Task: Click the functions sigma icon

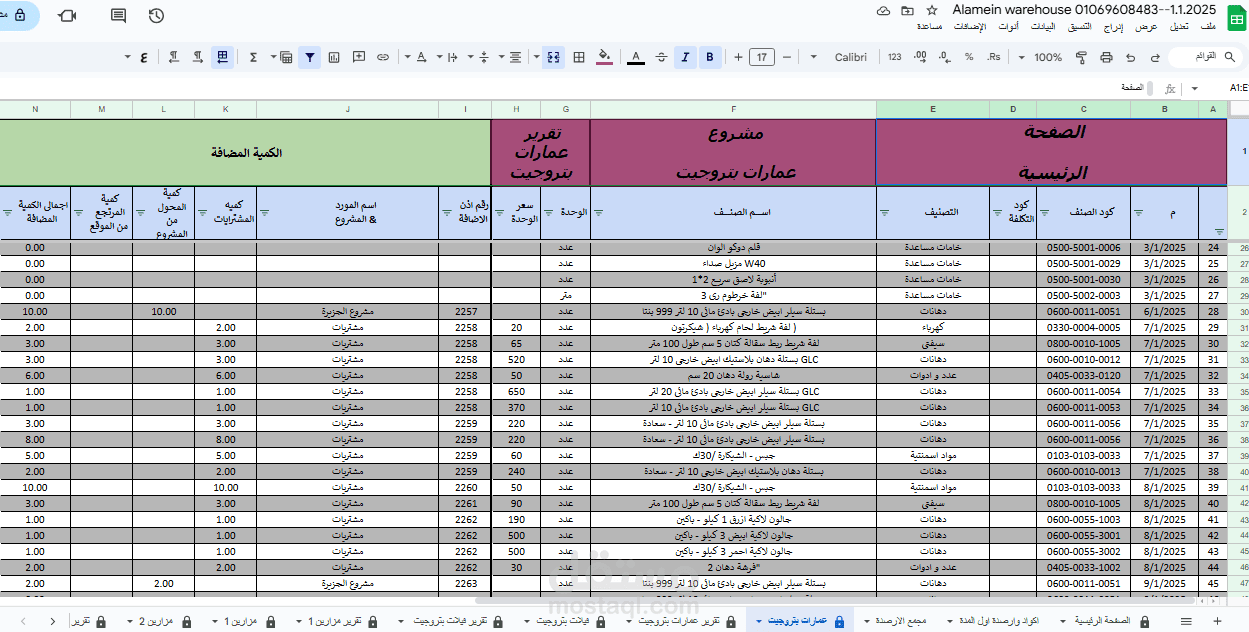Action: pos(253,57)
